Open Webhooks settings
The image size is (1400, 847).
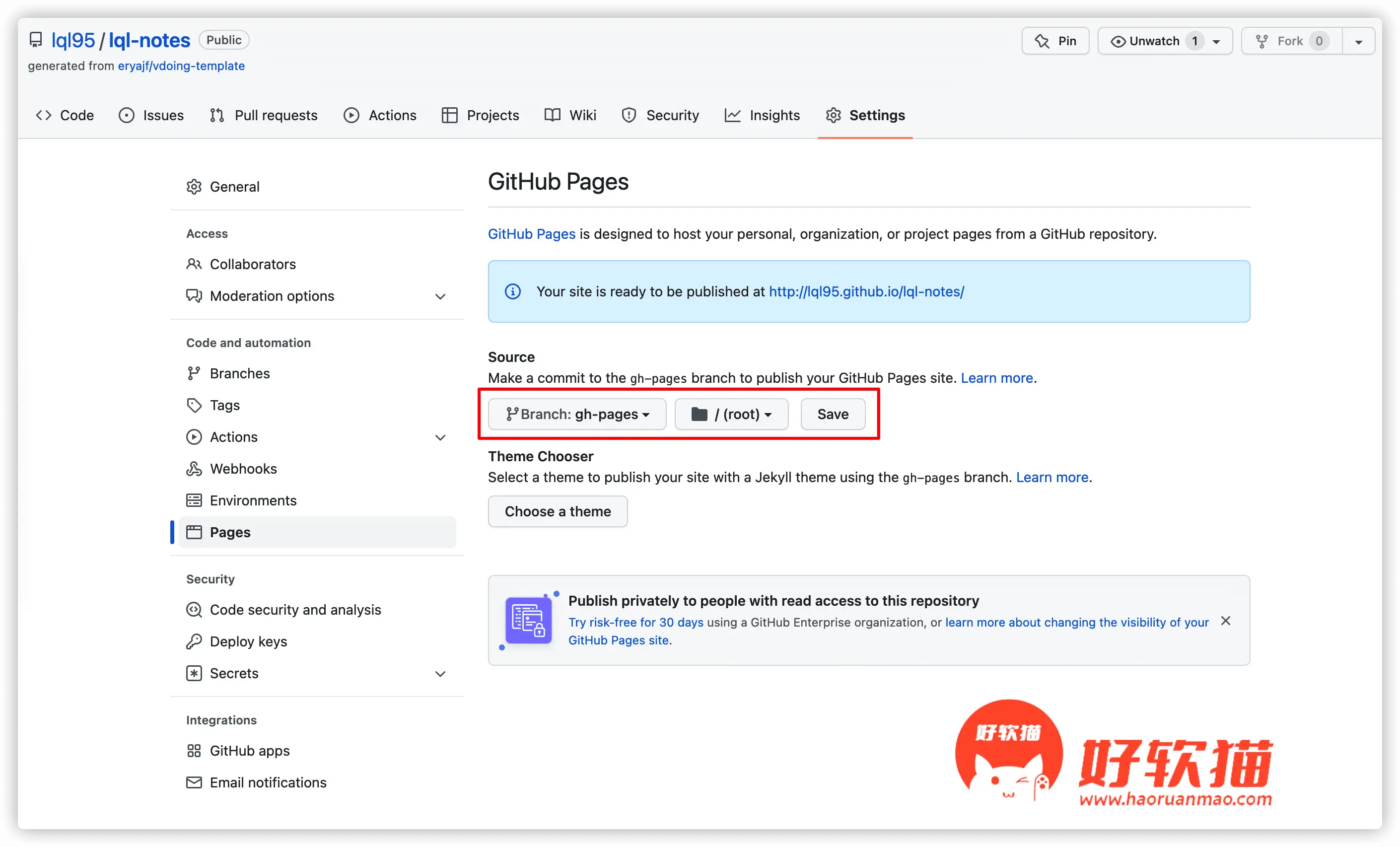tap(317, 469)
